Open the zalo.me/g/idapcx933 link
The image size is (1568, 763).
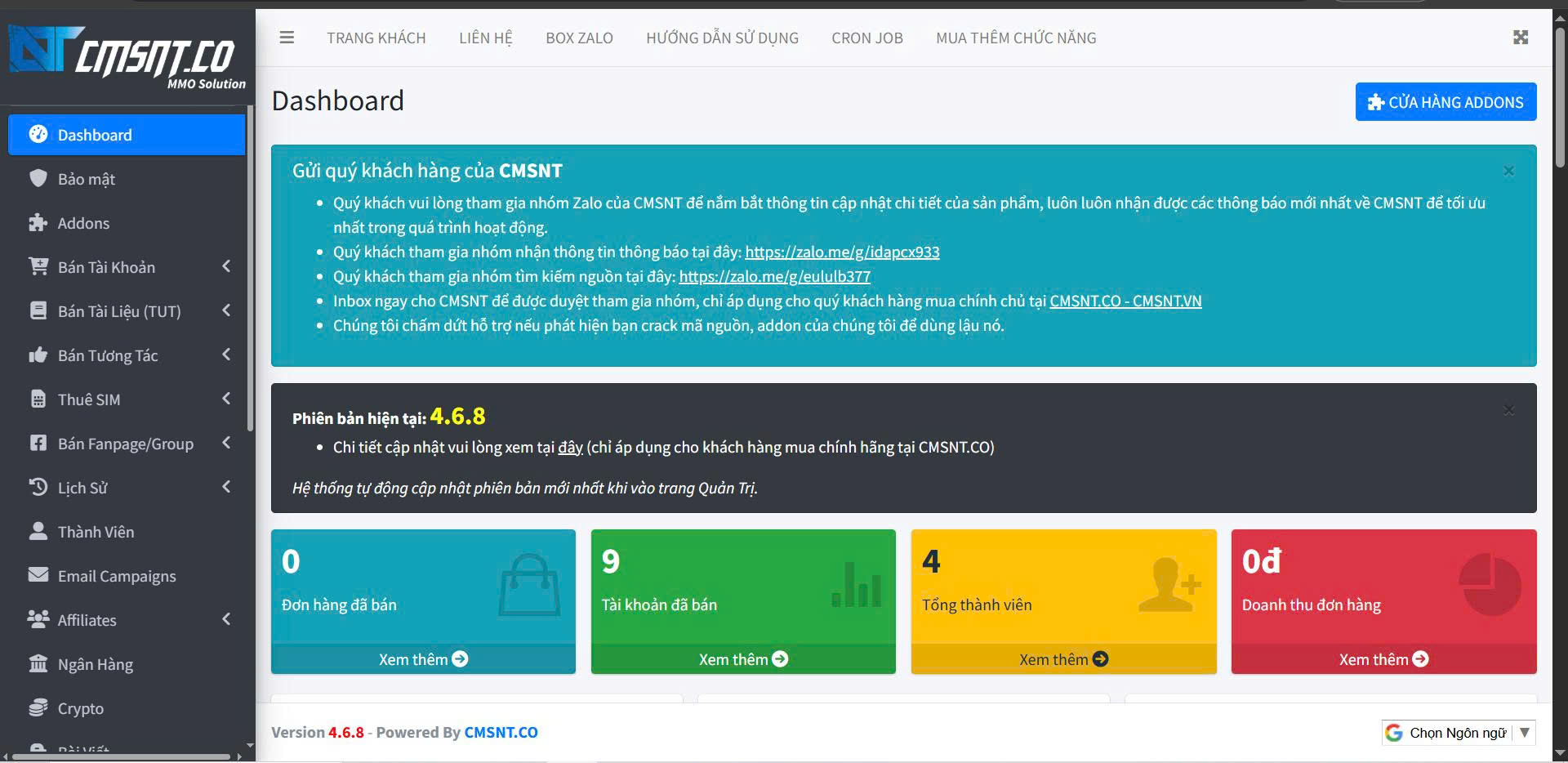point(842,252)
